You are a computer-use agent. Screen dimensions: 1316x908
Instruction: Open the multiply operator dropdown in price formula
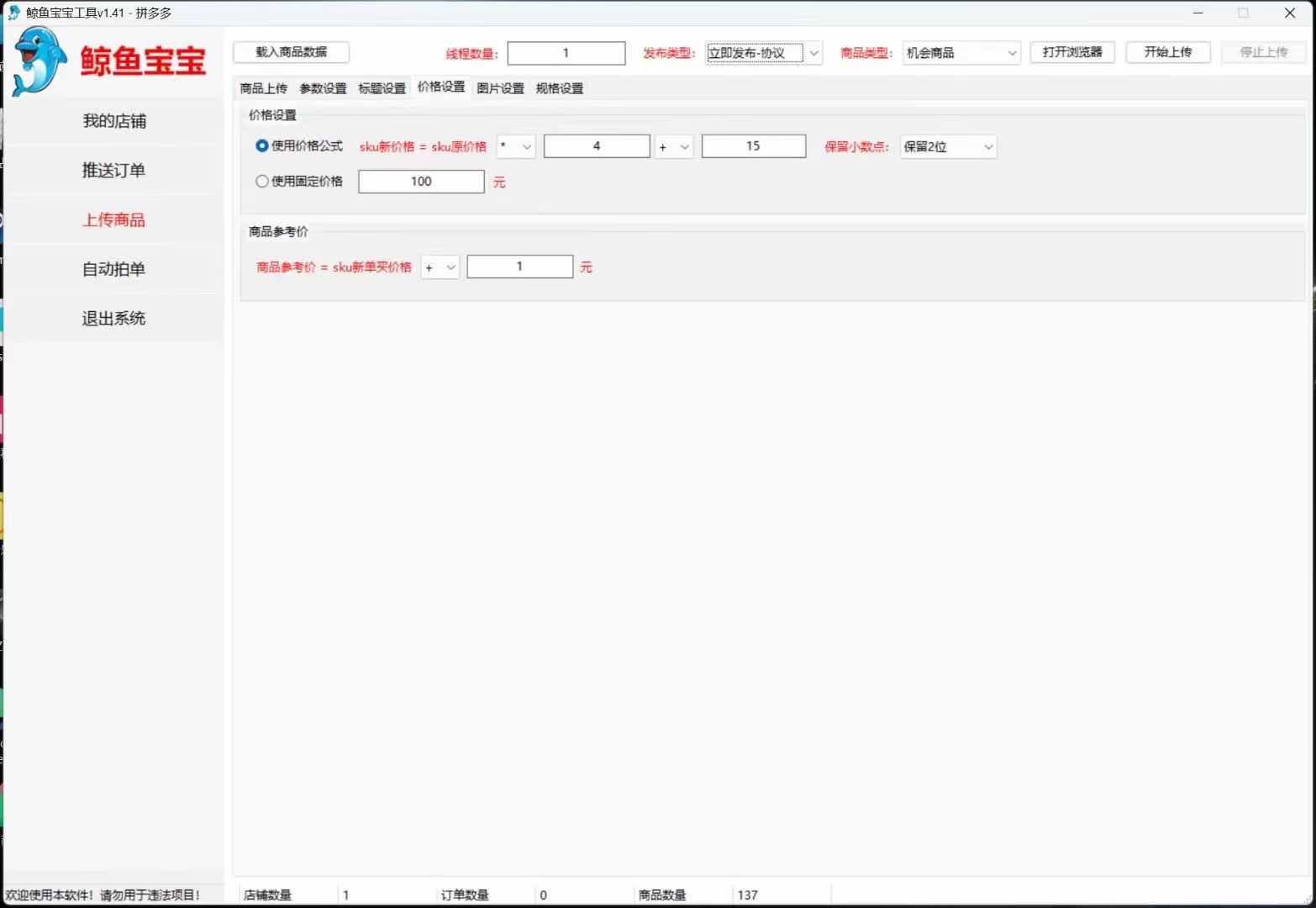point(516,146)
